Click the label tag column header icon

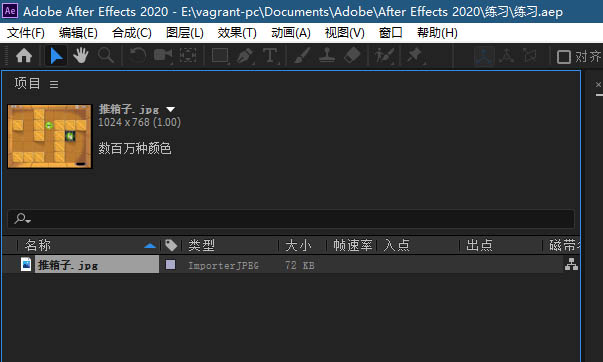point(171,245)
